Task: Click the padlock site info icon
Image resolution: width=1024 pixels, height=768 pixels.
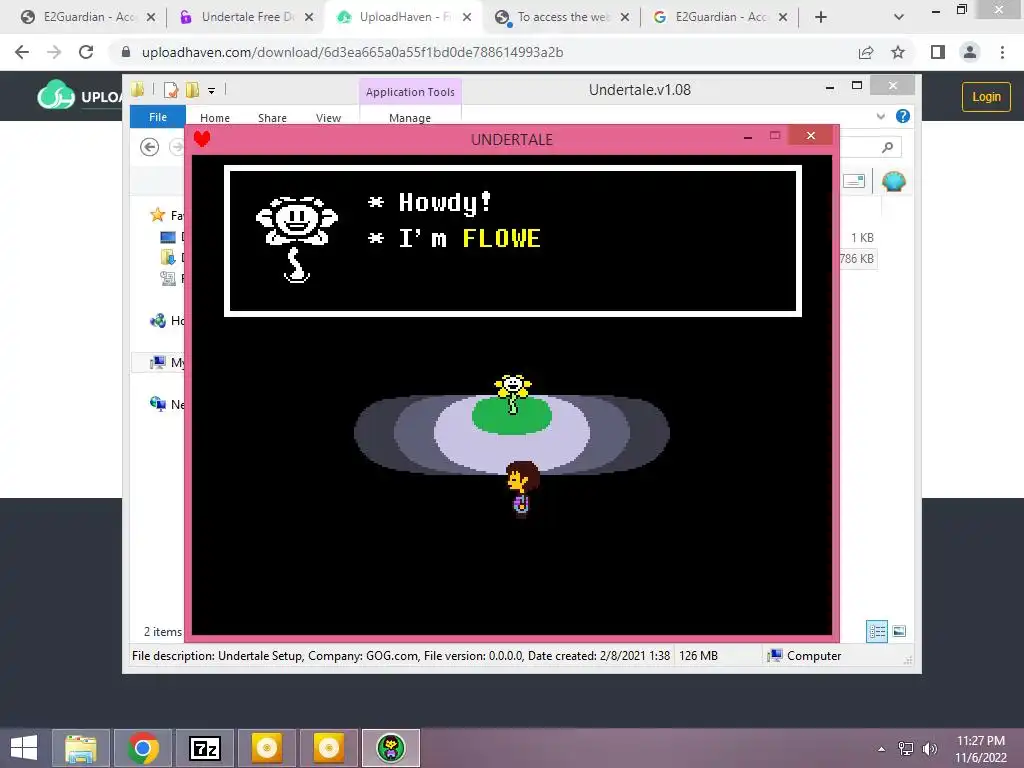Action: click(x=126, y=52)
